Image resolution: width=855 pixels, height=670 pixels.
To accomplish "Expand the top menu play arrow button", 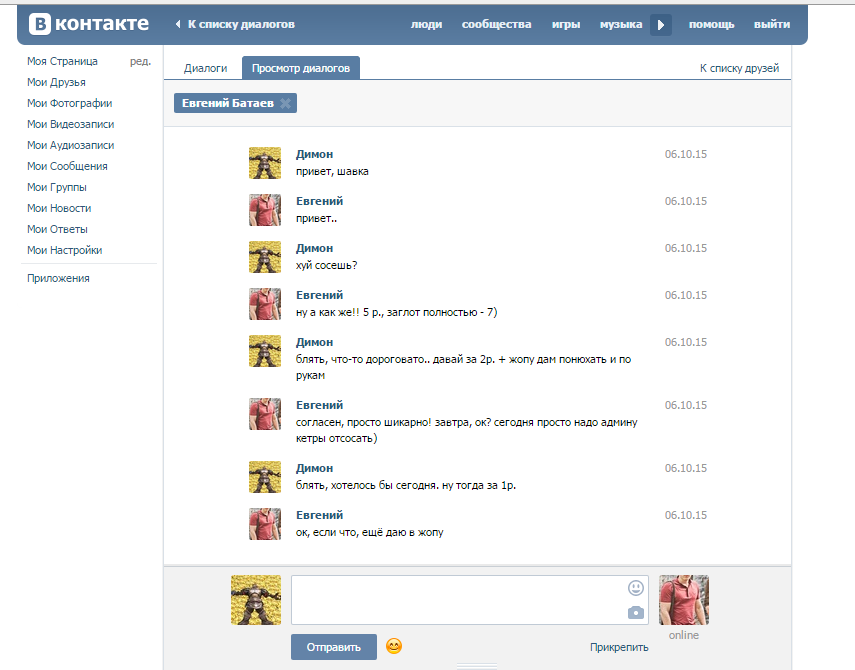I will [661, 24].
